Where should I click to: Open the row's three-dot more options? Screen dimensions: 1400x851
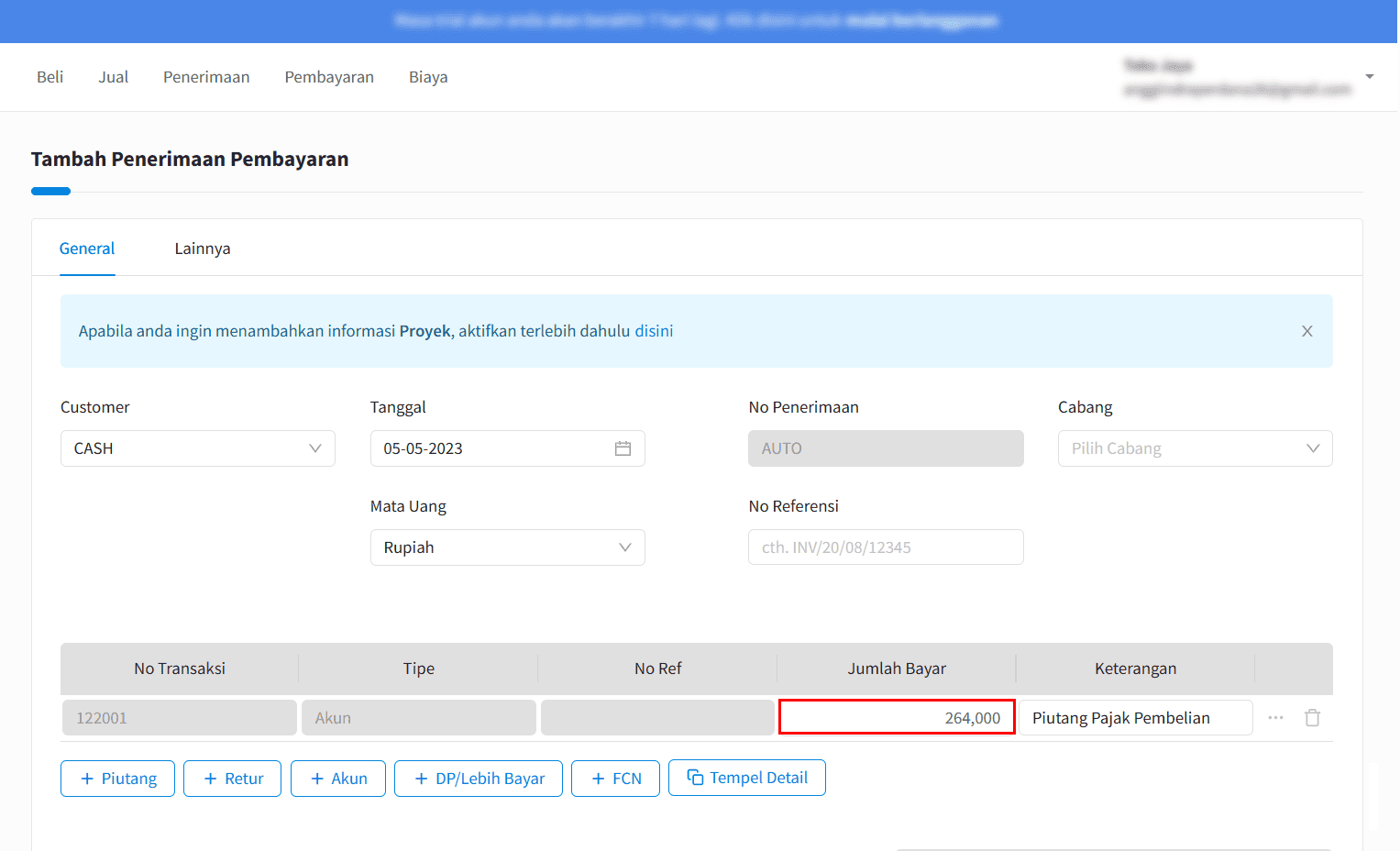(x=1275, y=717)
